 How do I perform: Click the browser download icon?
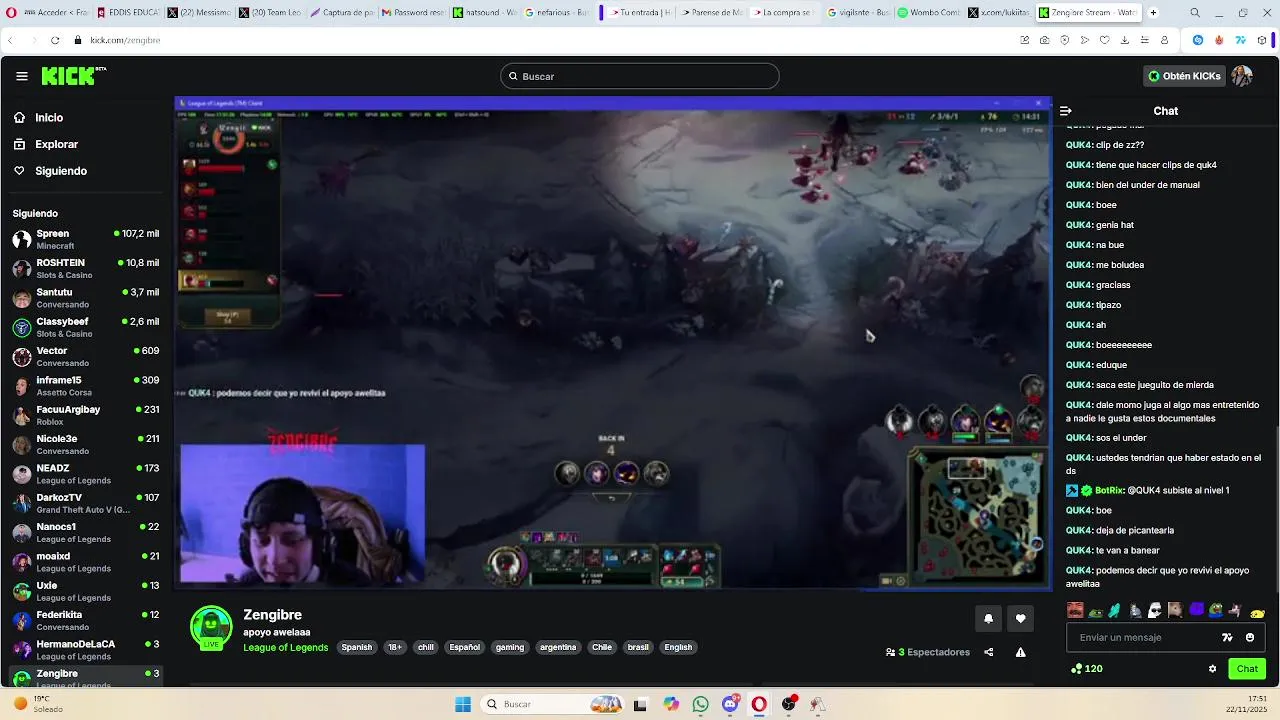tap(1125, 40)
